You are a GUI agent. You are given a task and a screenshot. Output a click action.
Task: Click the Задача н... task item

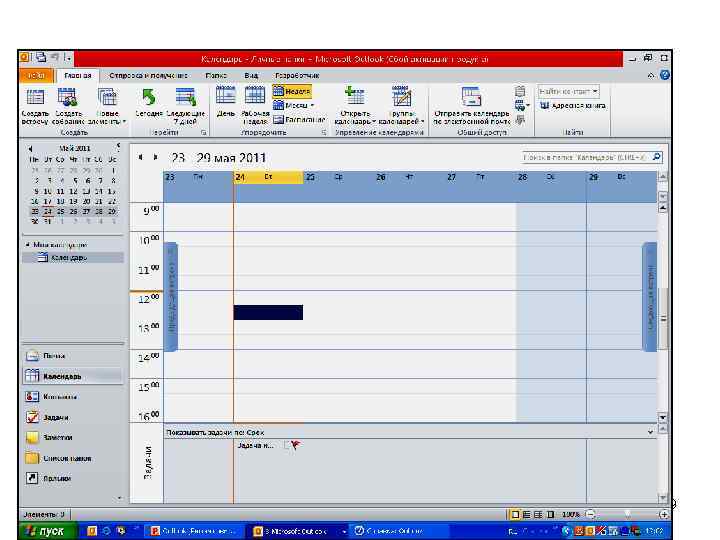[256, 445]
